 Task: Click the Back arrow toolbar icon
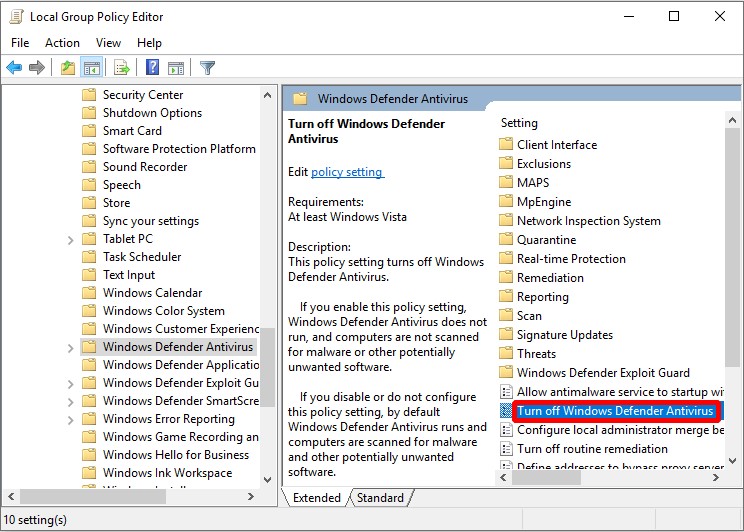click(x=14, y=68)
